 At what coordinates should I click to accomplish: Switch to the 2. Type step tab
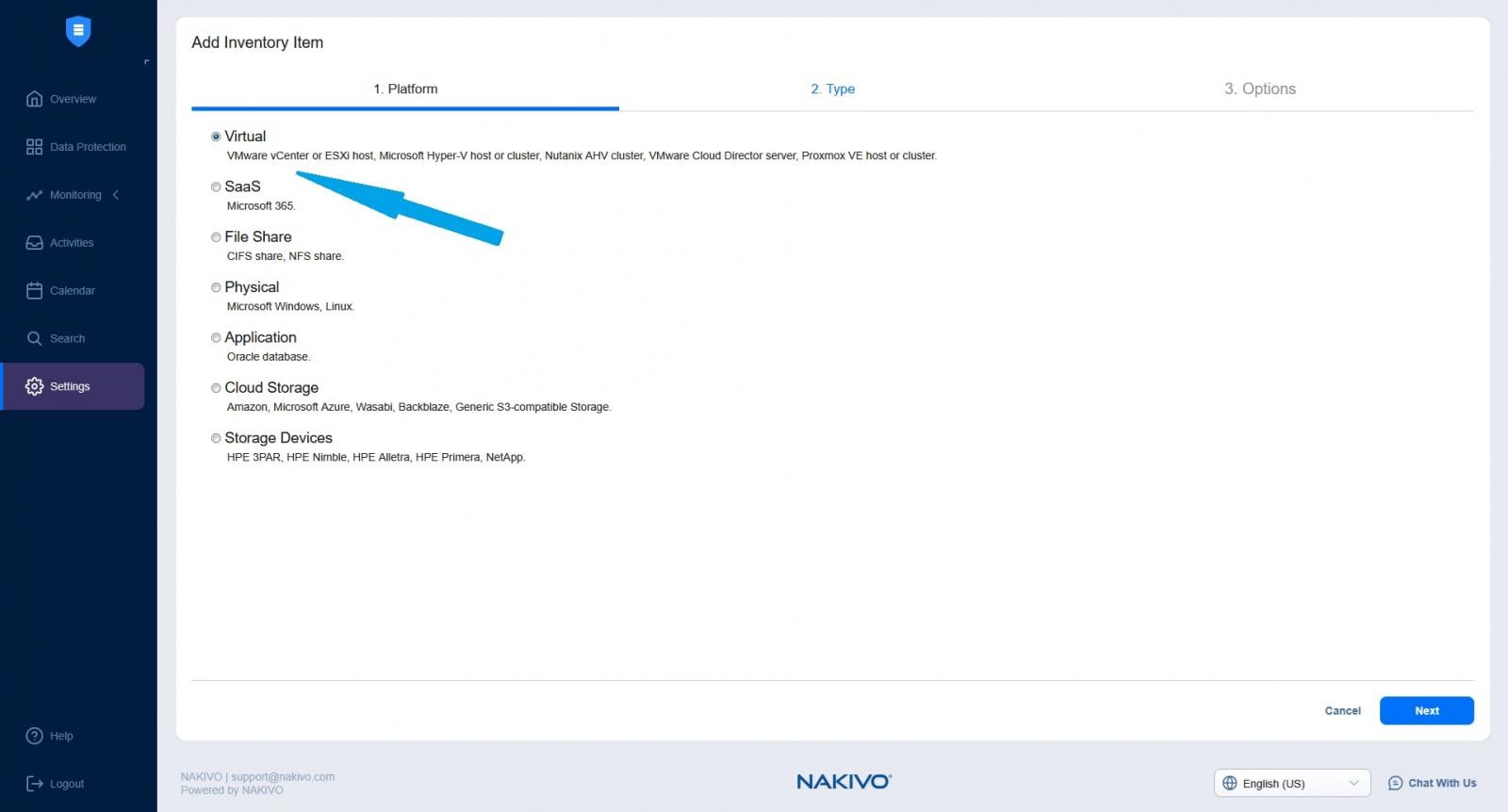[x=833, y=89]
